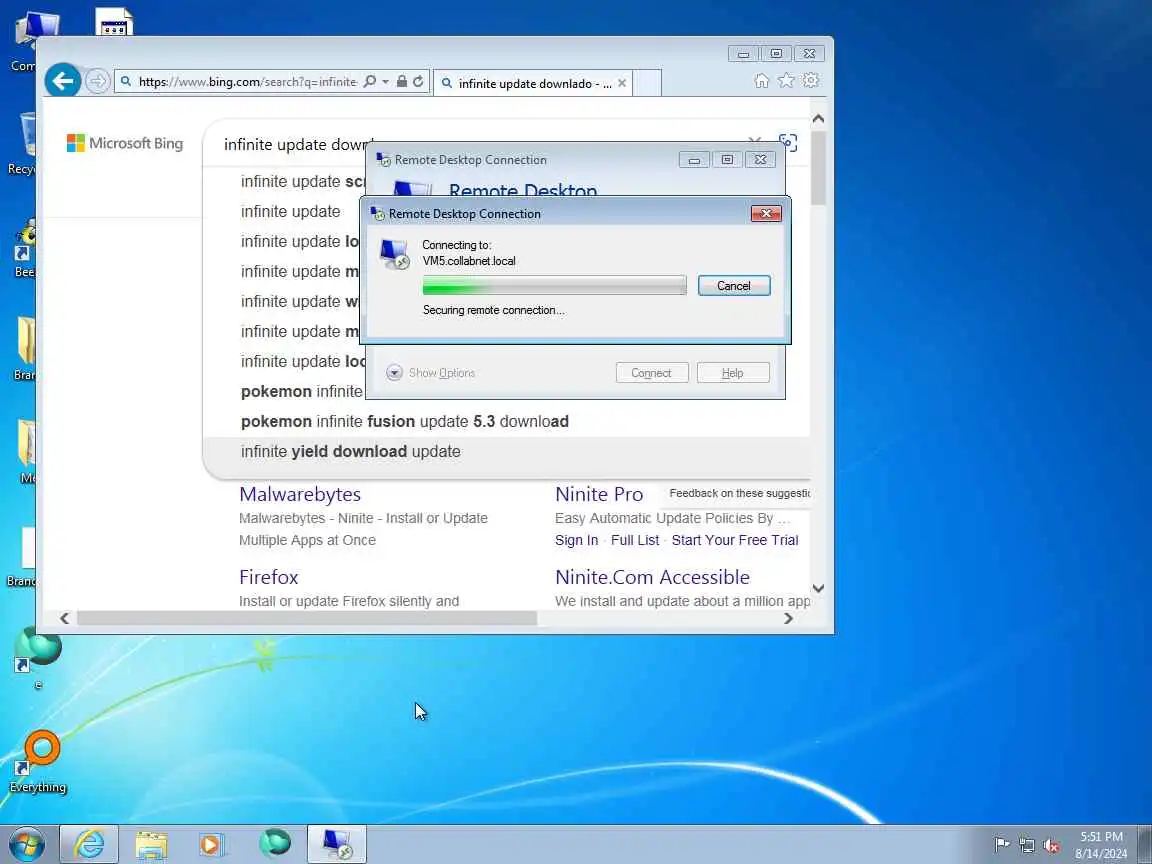Open Internet Explorer from the taskbar

click(89, 844)
